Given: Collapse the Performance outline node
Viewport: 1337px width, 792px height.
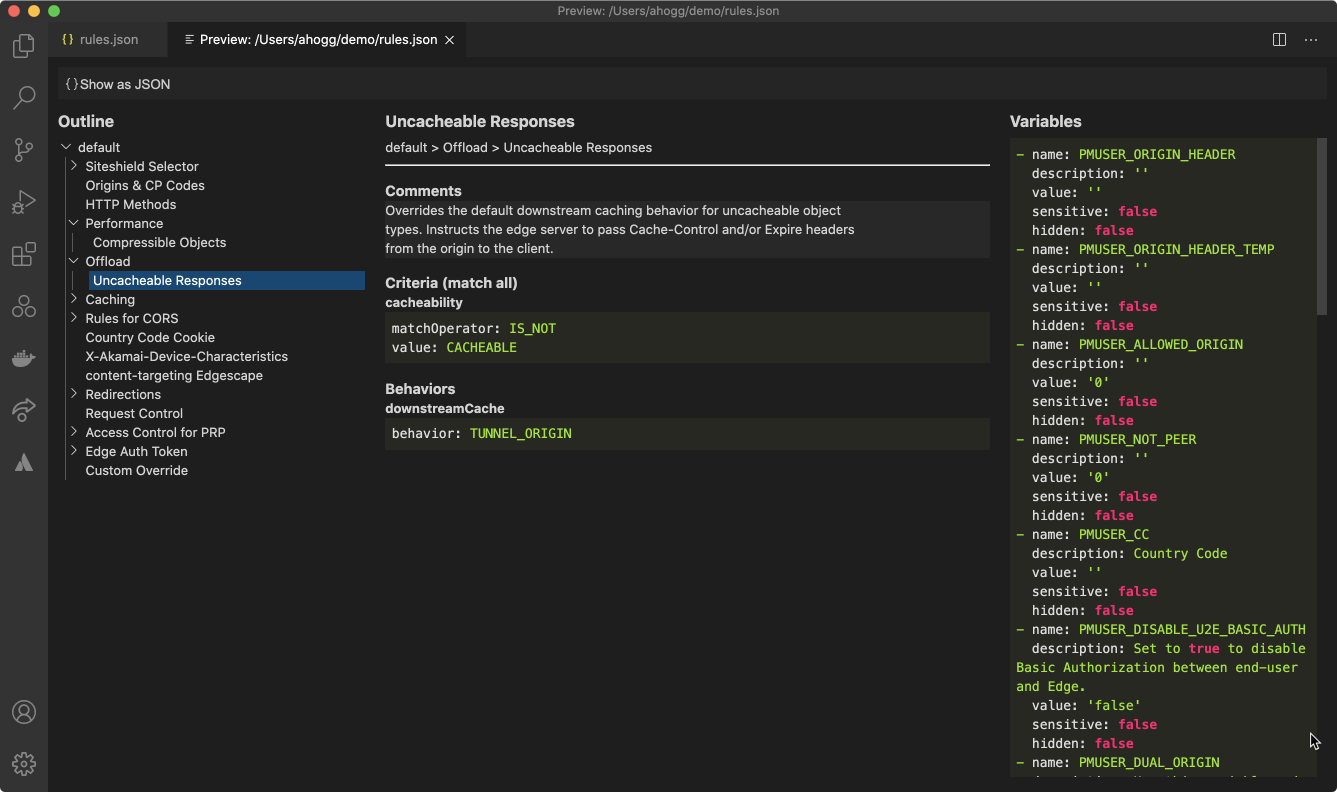Looking at the screenshot, I should [74, 223].
